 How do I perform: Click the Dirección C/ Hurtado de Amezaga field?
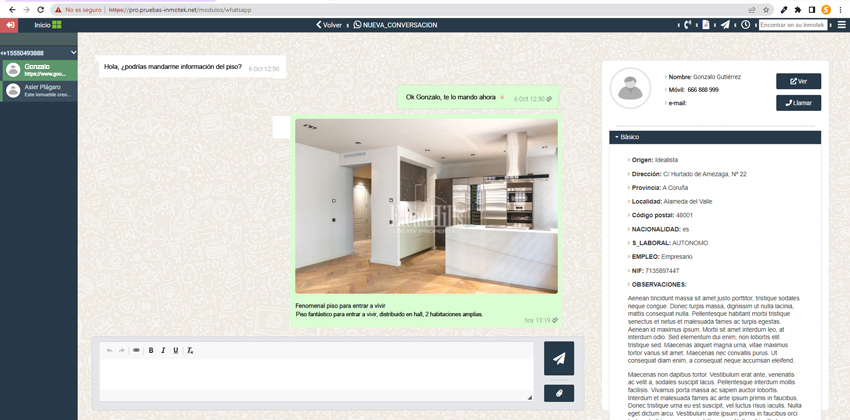(x=689, y=174)
